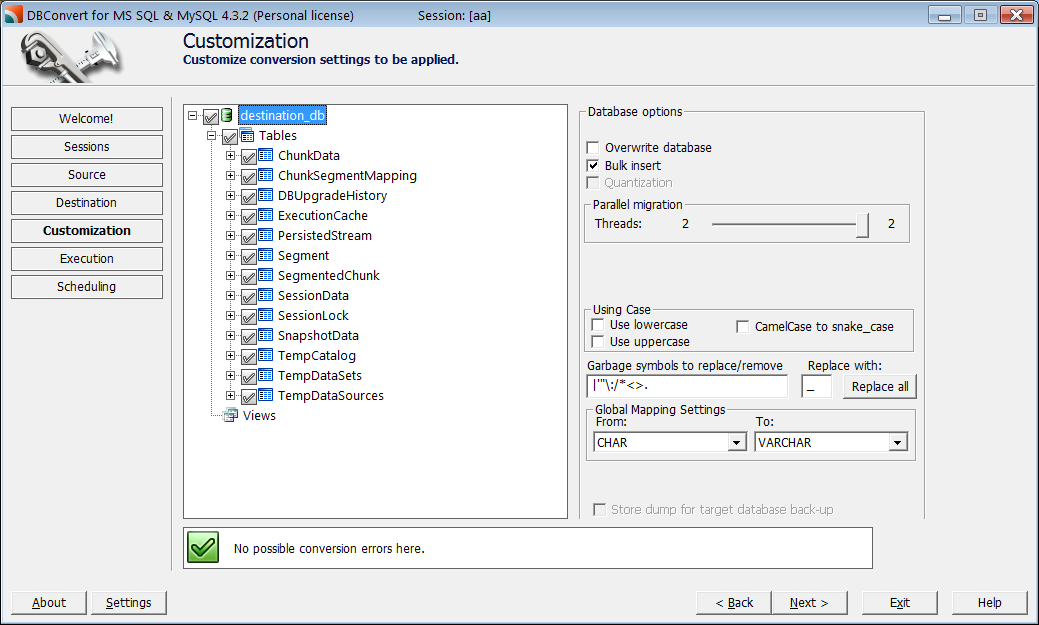
Task: Click the Garbage symbols input field
Action: click(686, 386)
